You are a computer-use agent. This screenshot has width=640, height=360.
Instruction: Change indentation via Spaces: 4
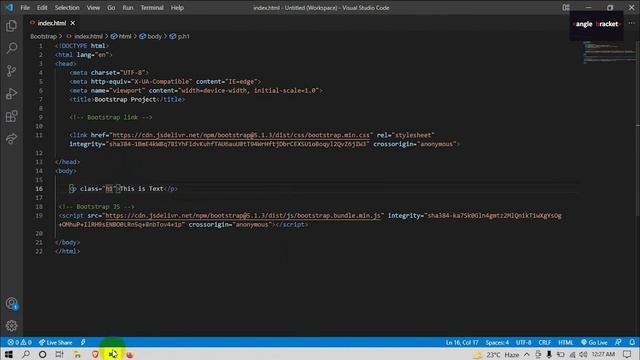[x=497, y=342]
